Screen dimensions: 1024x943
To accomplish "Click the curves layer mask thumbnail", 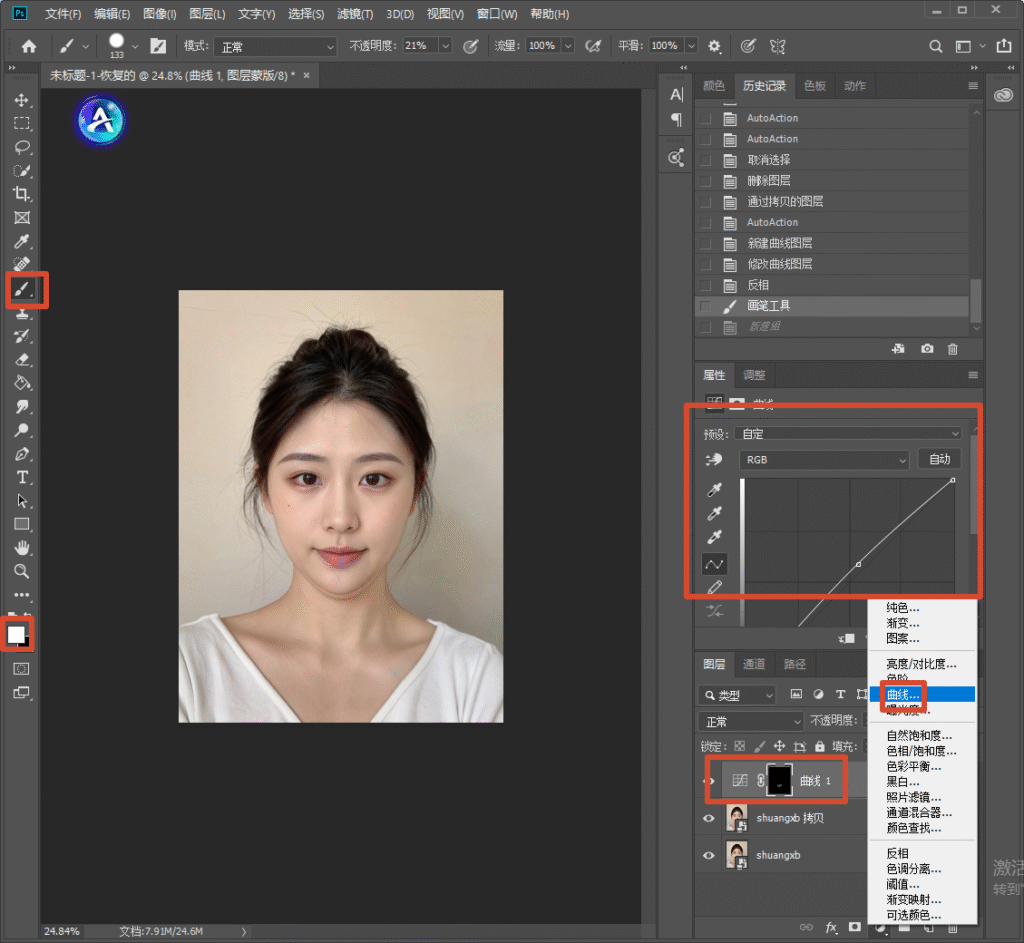I will click(x=779, y=780).
